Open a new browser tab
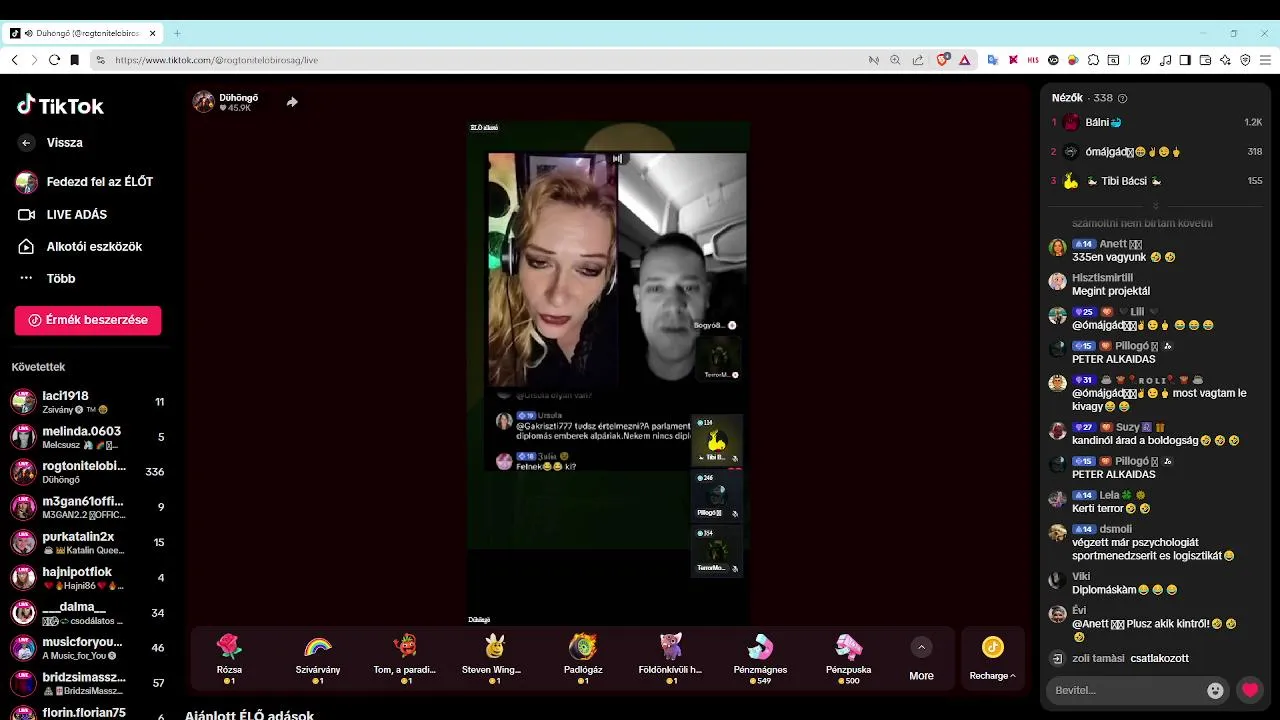The image size is (1280, 720). 177,33
